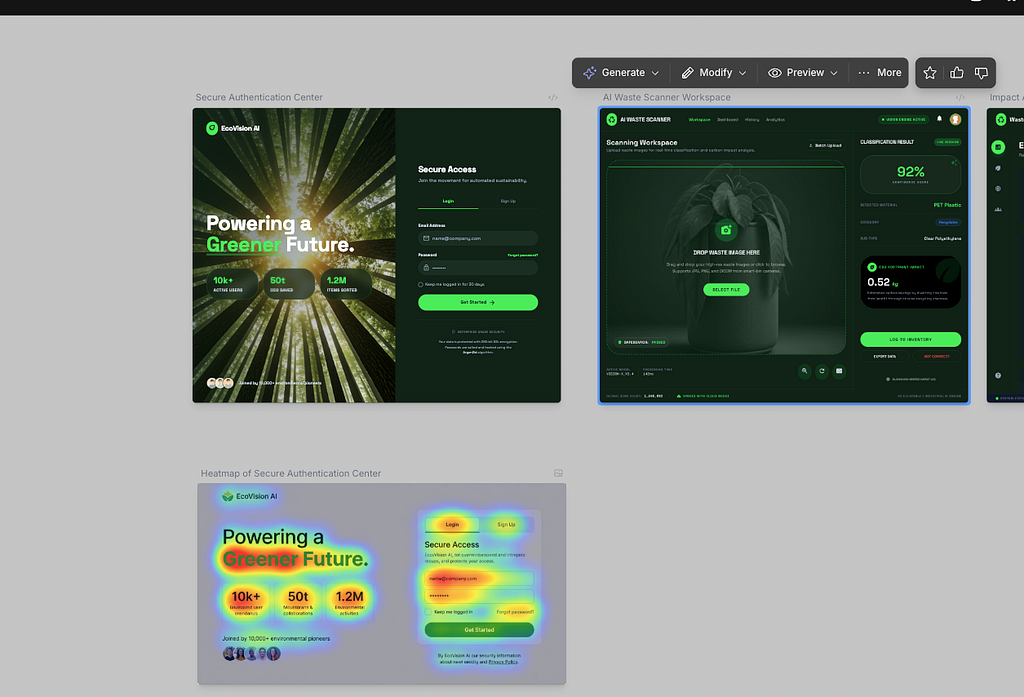This screenshot has width=1024, height=697.
Task: Toggle Keep me logged in for 30 days
Action: (421, 285)
